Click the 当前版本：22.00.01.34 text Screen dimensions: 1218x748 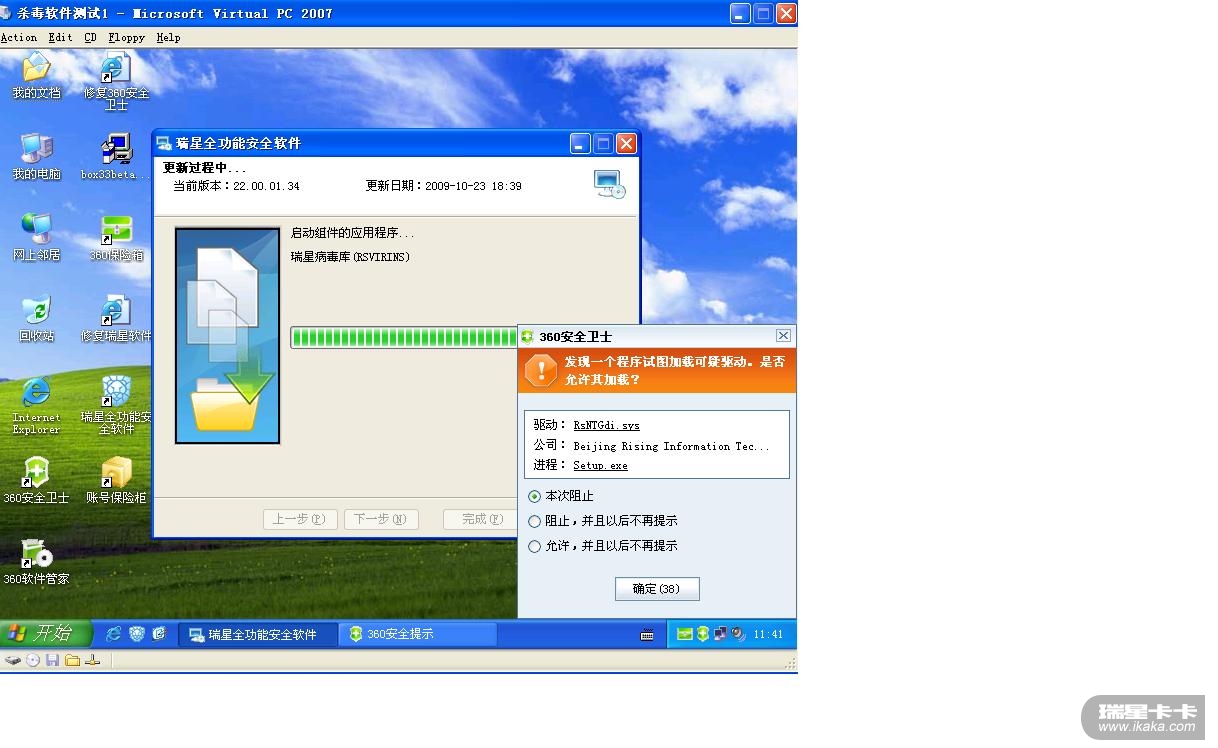(236, 186)
